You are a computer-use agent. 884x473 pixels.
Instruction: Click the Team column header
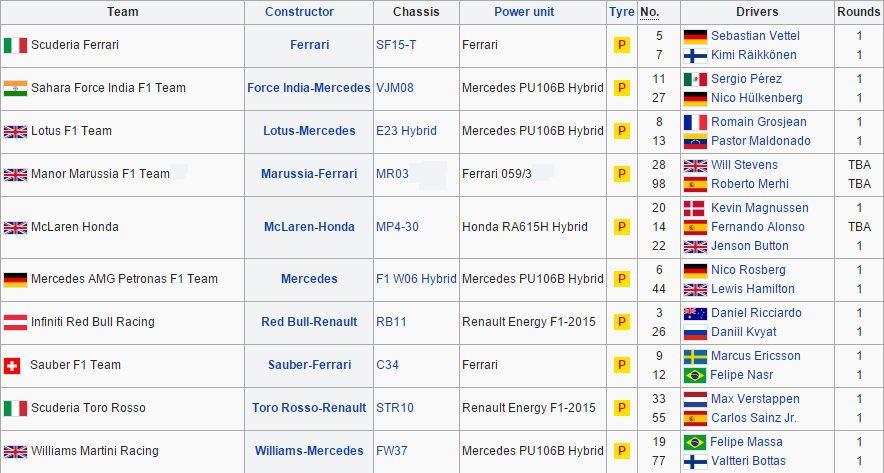(122, 12)
